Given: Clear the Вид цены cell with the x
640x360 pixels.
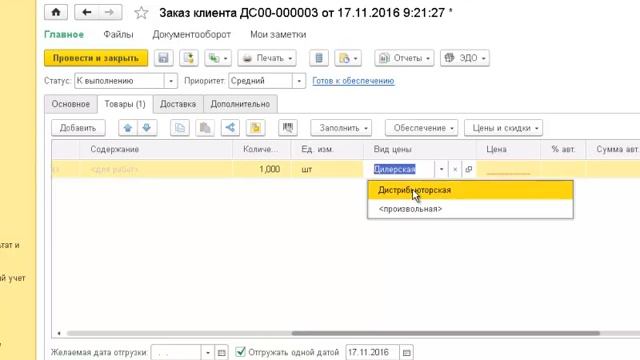Looking at the screenshot, I should tap(455, 169).
